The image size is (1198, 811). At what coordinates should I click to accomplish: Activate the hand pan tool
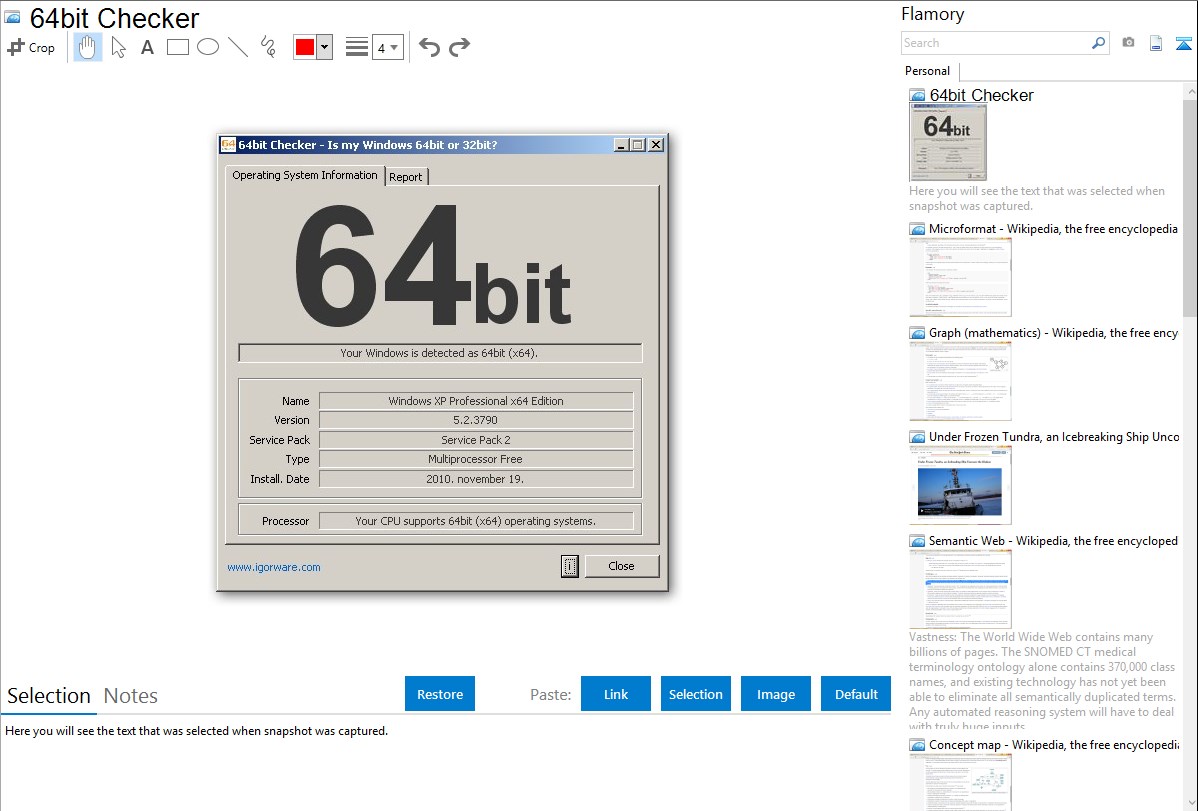coord(88,47)
